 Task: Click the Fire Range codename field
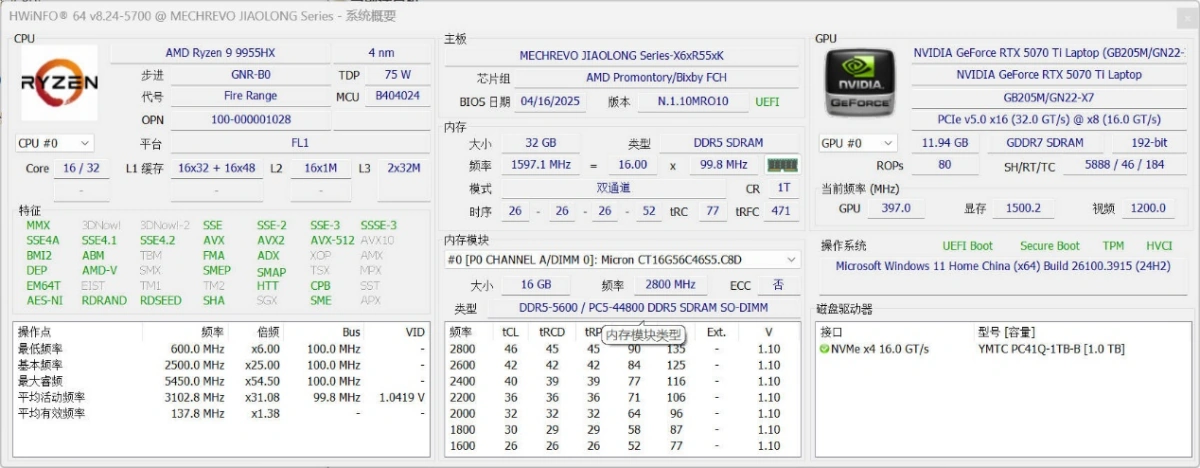(x=251, y=96)
